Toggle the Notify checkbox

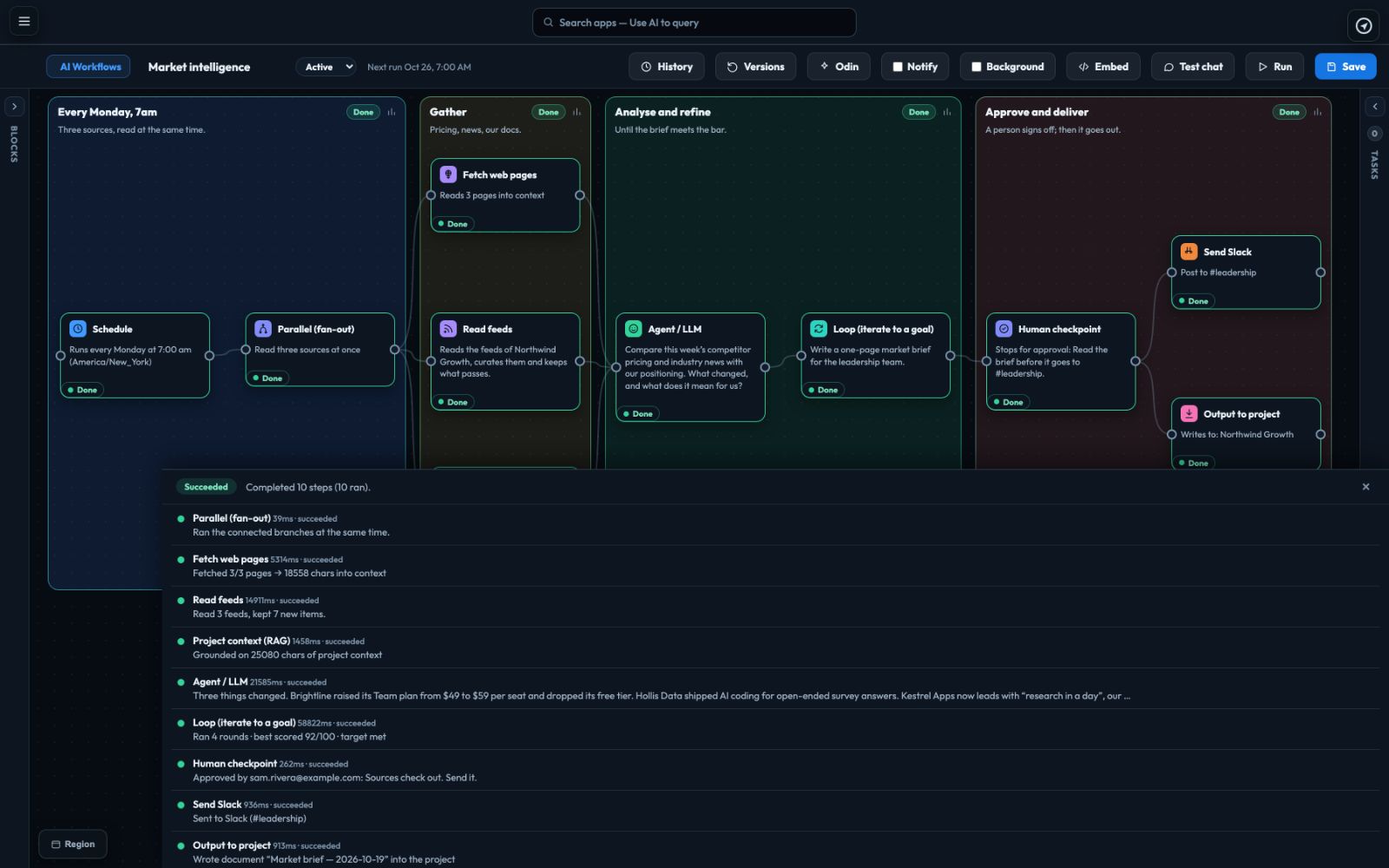pos(898,67)
